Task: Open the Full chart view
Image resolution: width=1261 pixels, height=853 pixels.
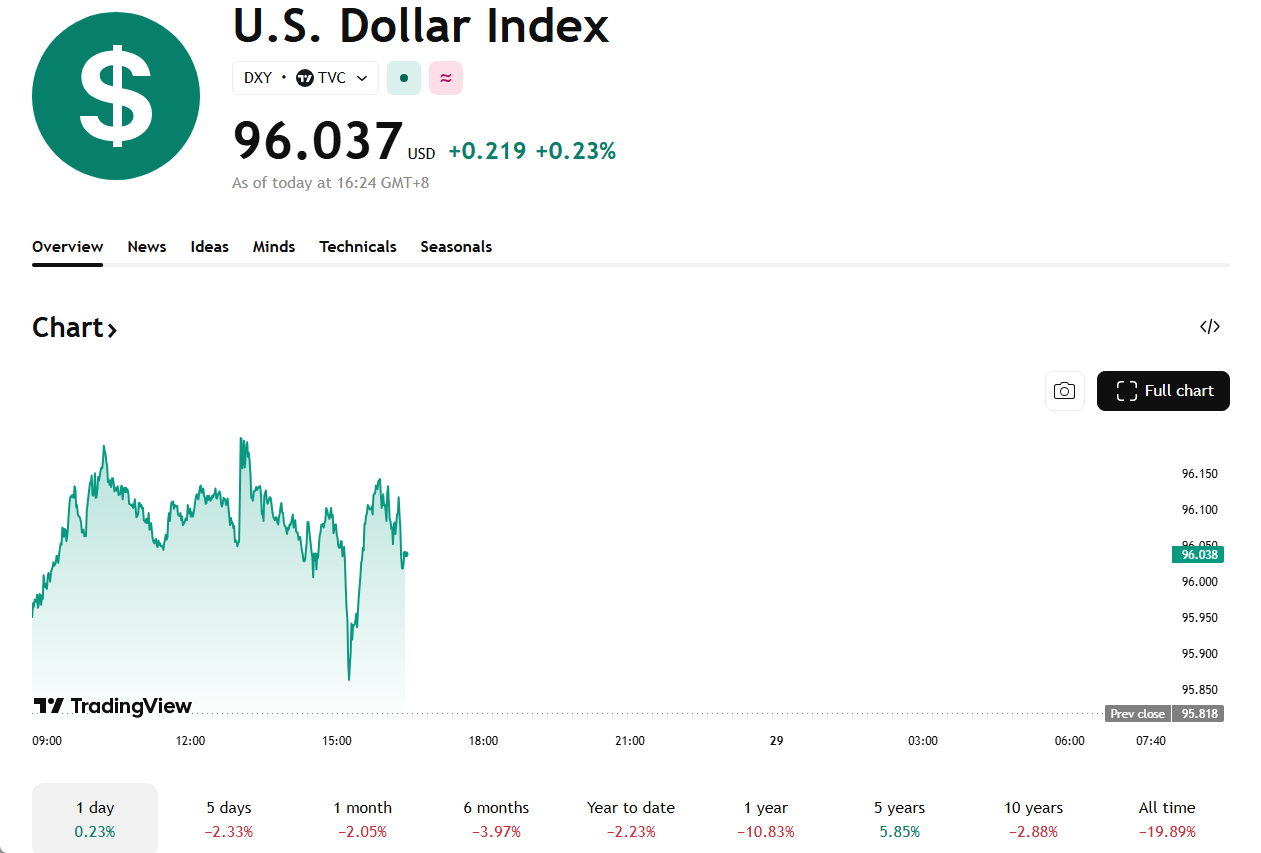Action: (1163, 391)
